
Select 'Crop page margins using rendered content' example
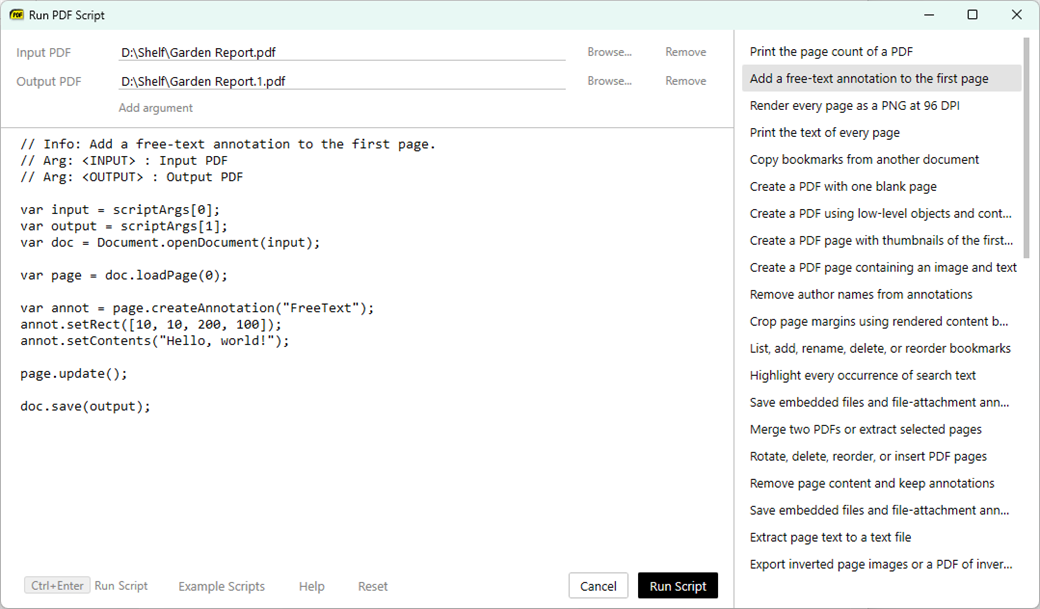(x=881, y=322)
